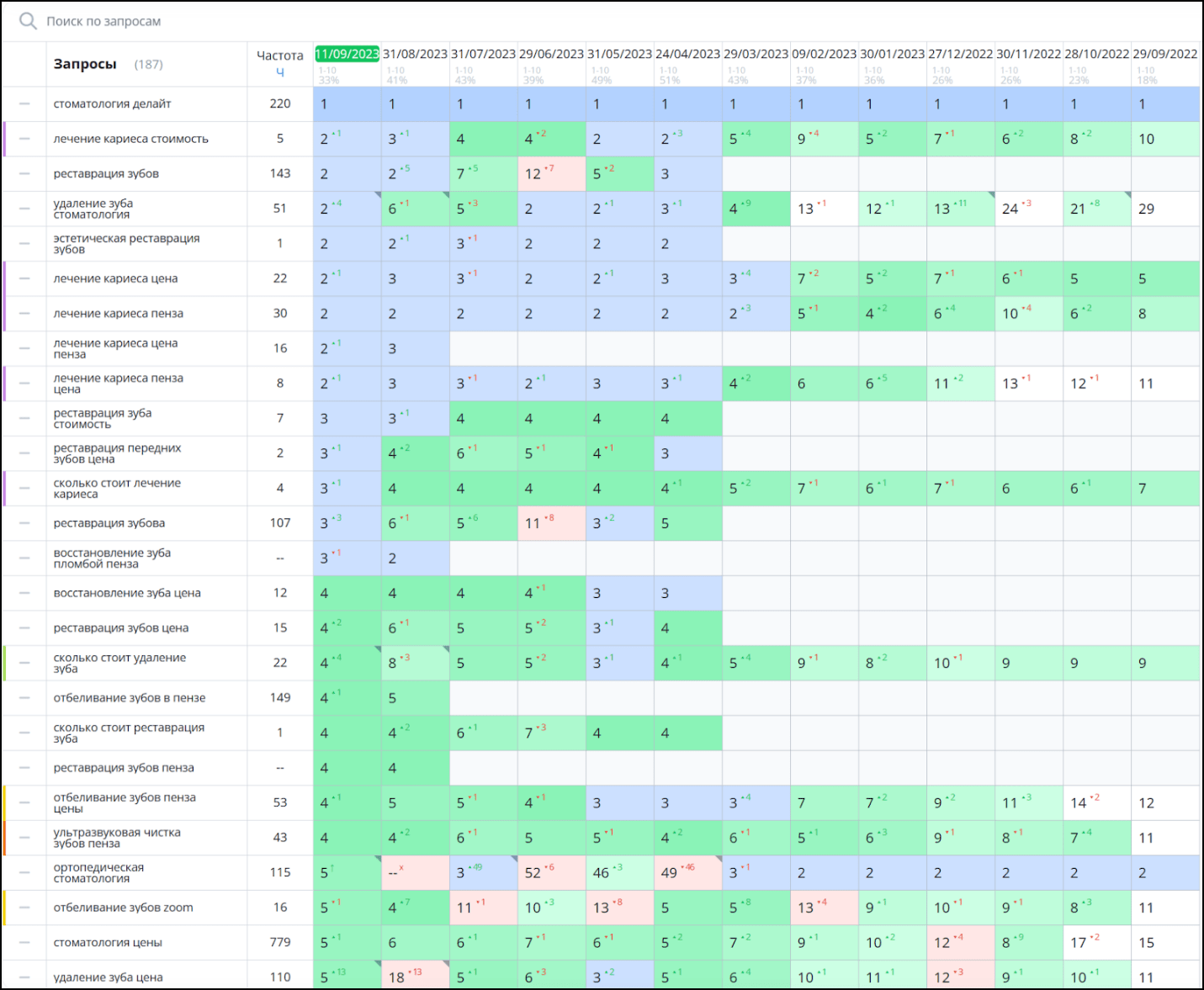Sort by the "Частота" column header
The height and width of the screenshot is (990, 1204).
click(x=279, y=56)
